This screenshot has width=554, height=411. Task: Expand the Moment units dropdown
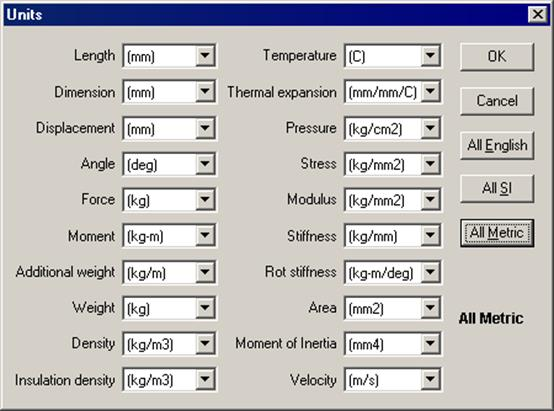click(x=205, y=235)
